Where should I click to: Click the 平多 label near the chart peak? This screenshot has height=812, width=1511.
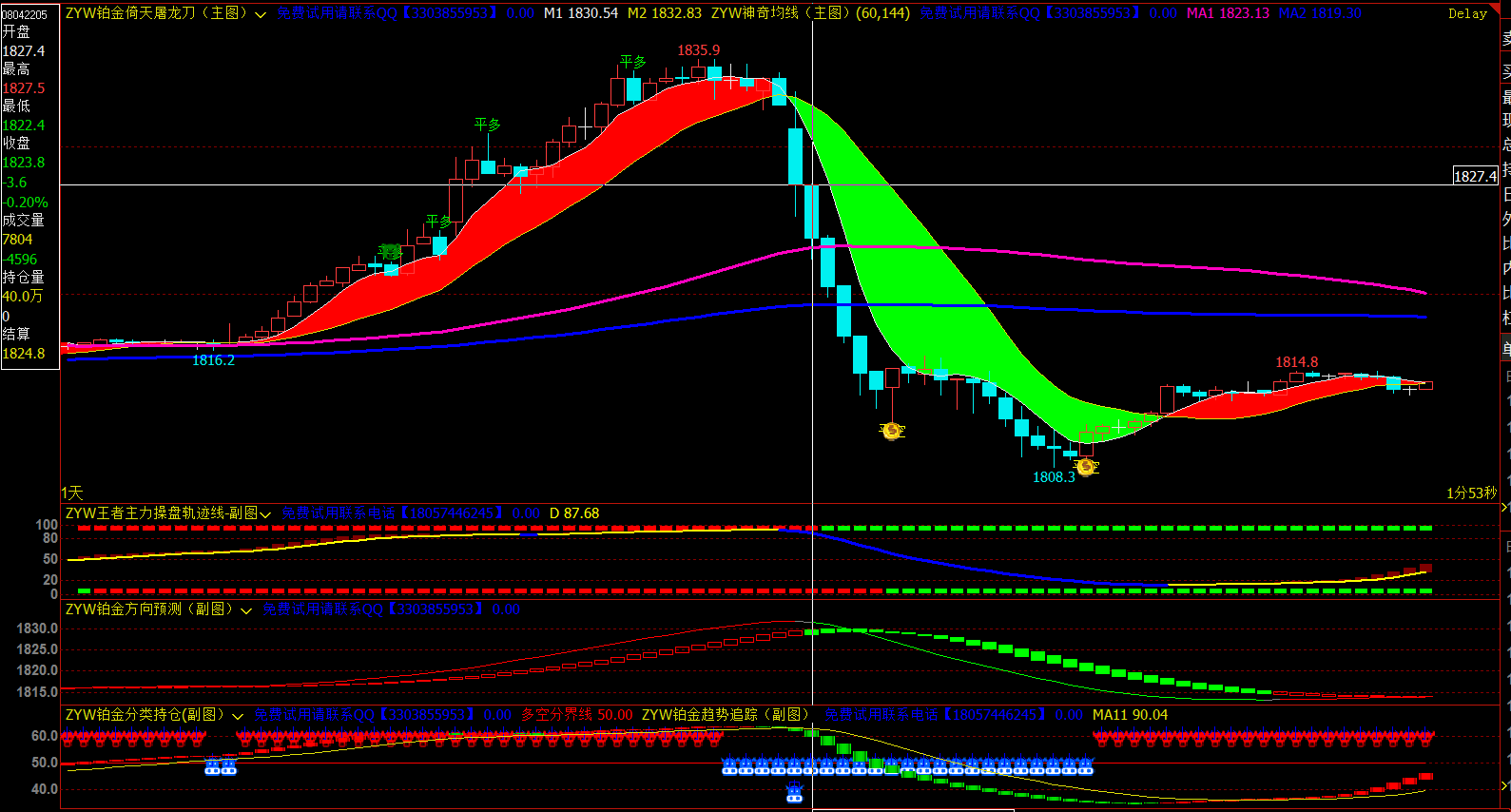pyautogui.click(x=632, y=62)
